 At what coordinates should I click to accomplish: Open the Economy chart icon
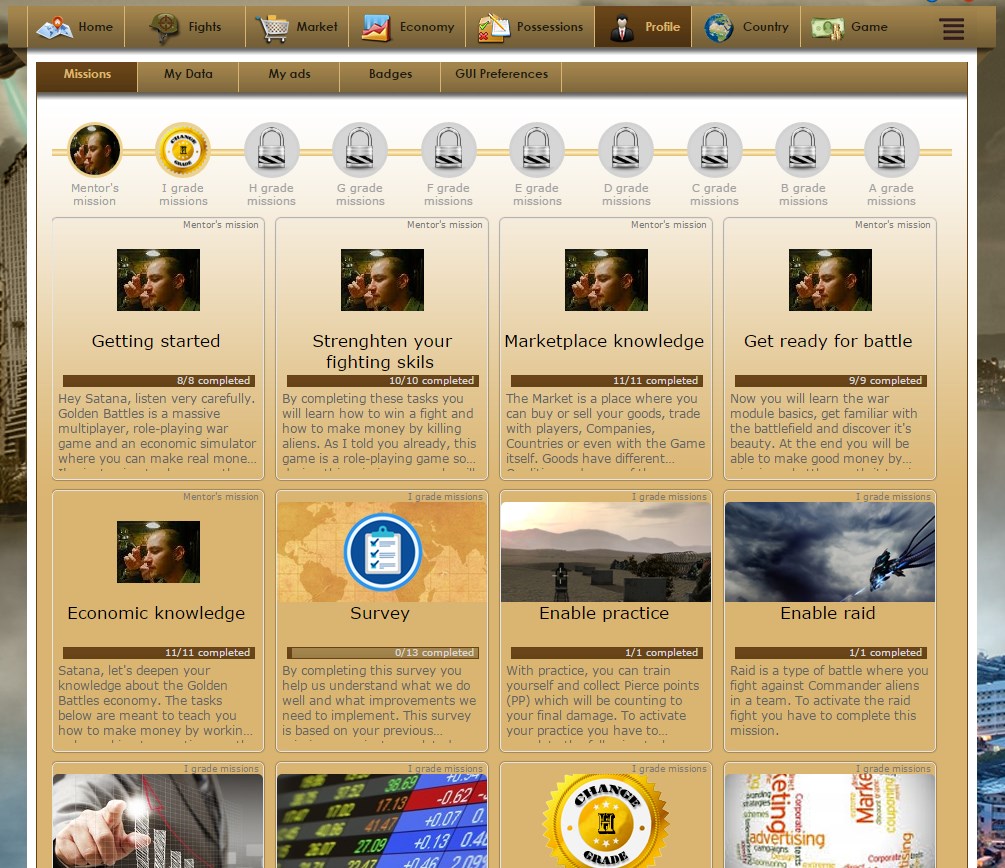376,28
